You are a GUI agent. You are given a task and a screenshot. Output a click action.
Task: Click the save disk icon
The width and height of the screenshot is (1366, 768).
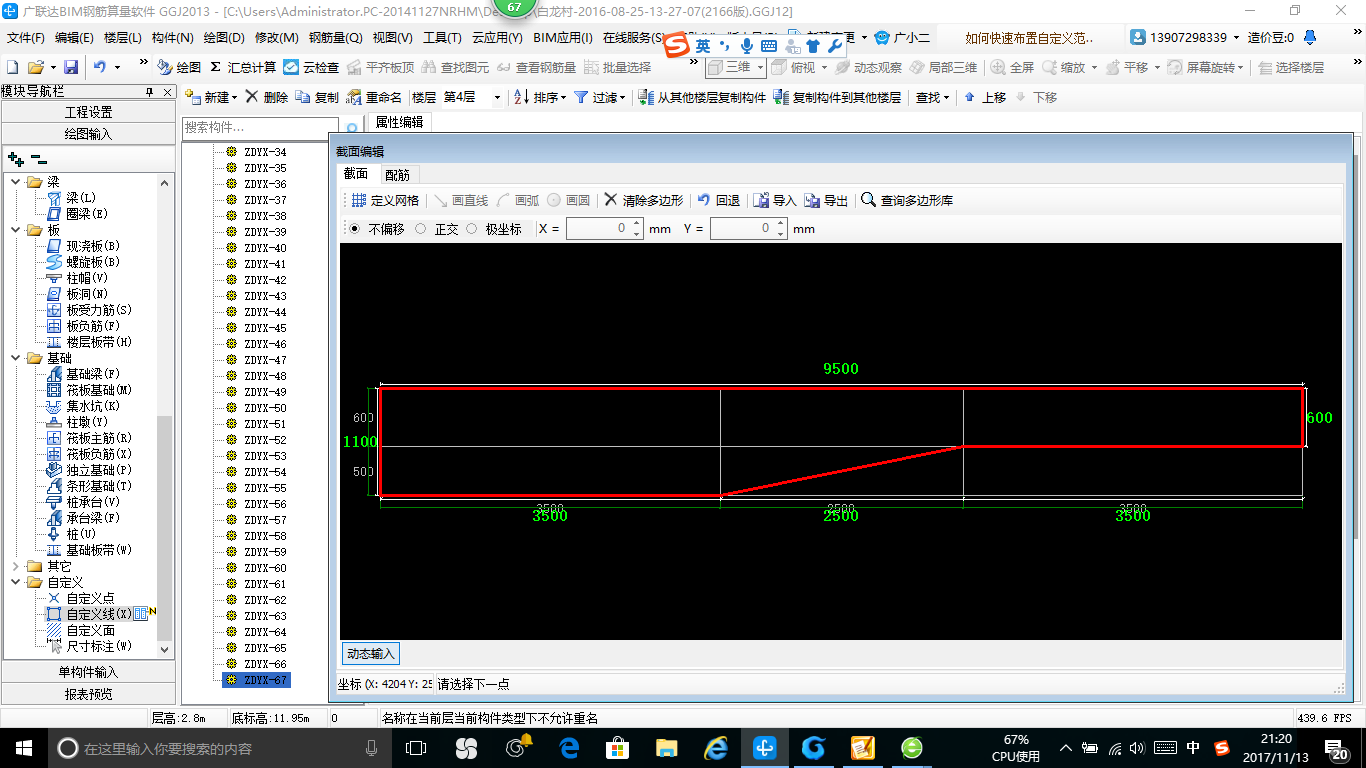pos(71,67)
